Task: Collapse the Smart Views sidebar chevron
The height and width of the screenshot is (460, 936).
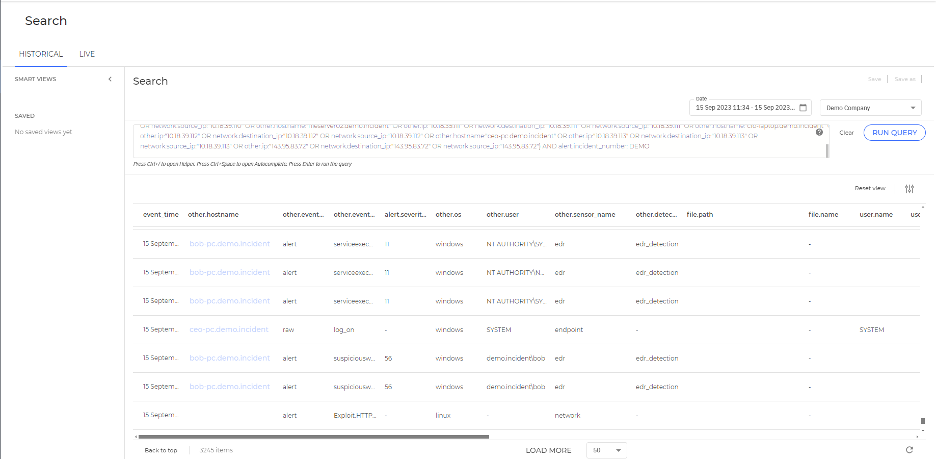Action: point(109,79)
